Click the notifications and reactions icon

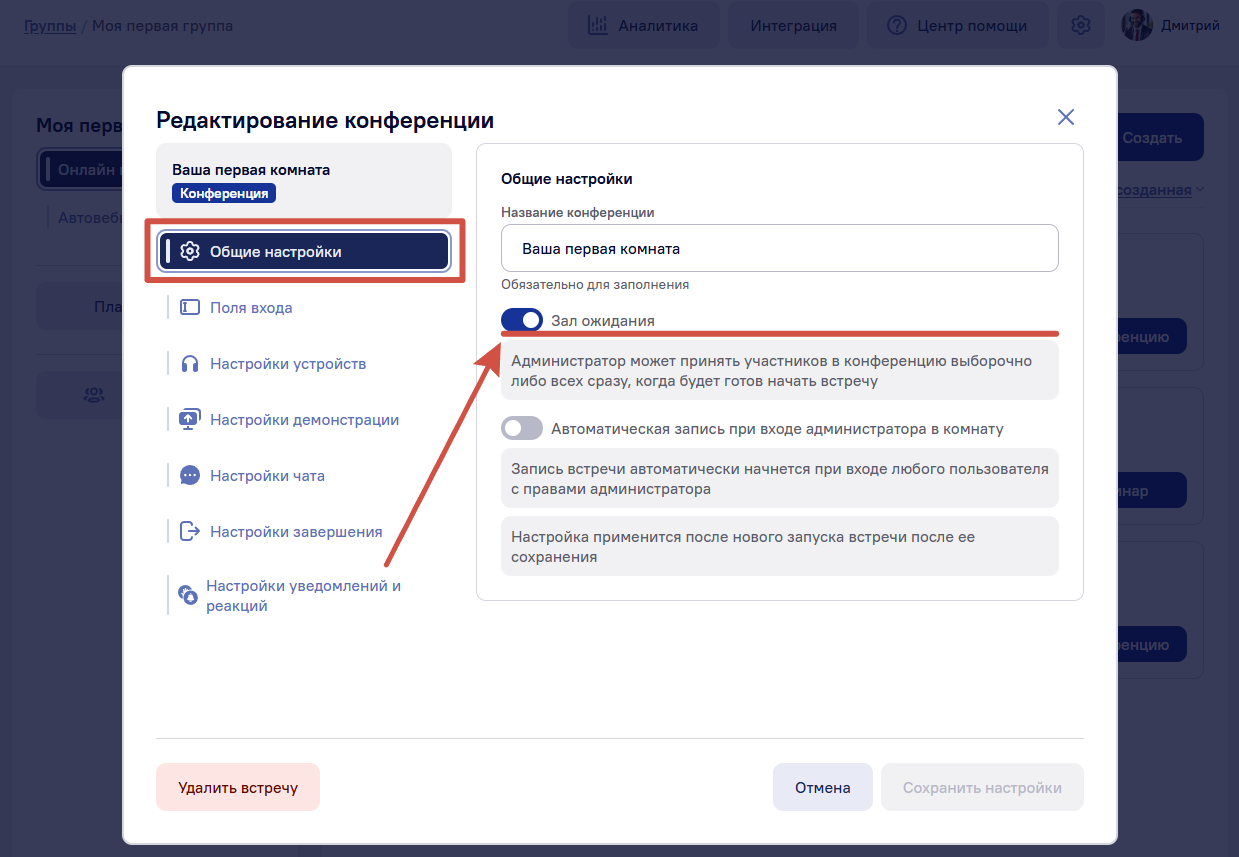coord(188,595)
